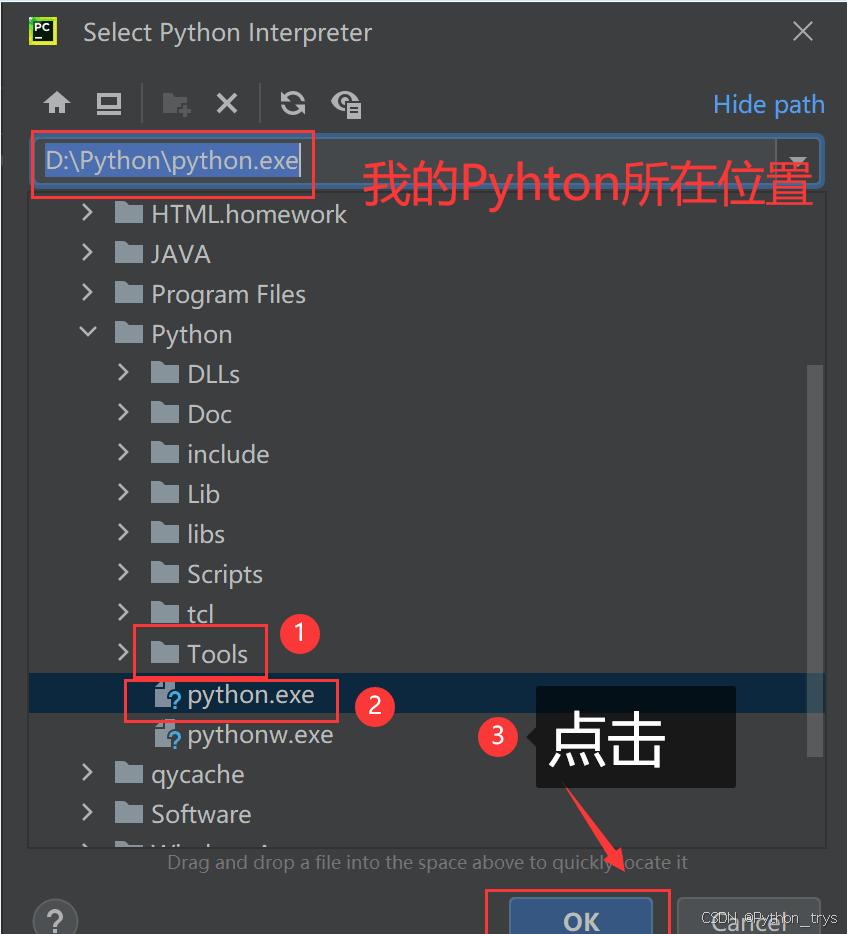Expand the Software folder
Screen dimensions: 847x934
coord(87,812)
